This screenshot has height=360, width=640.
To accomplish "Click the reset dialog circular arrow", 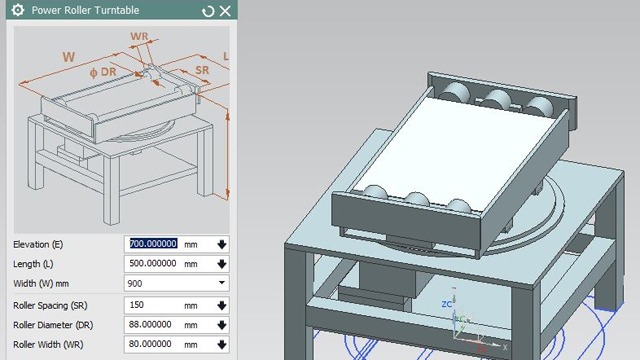I will pos(208,11).
